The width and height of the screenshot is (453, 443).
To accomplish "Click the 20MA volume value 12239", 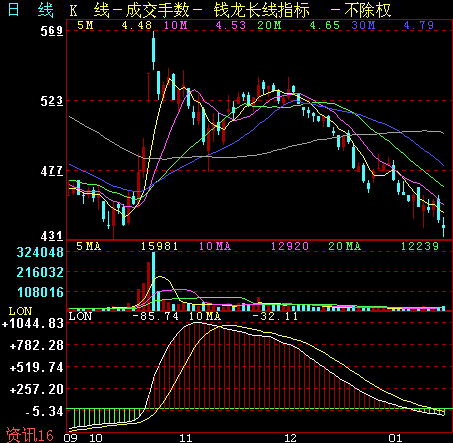I will (x=420, y=246).
